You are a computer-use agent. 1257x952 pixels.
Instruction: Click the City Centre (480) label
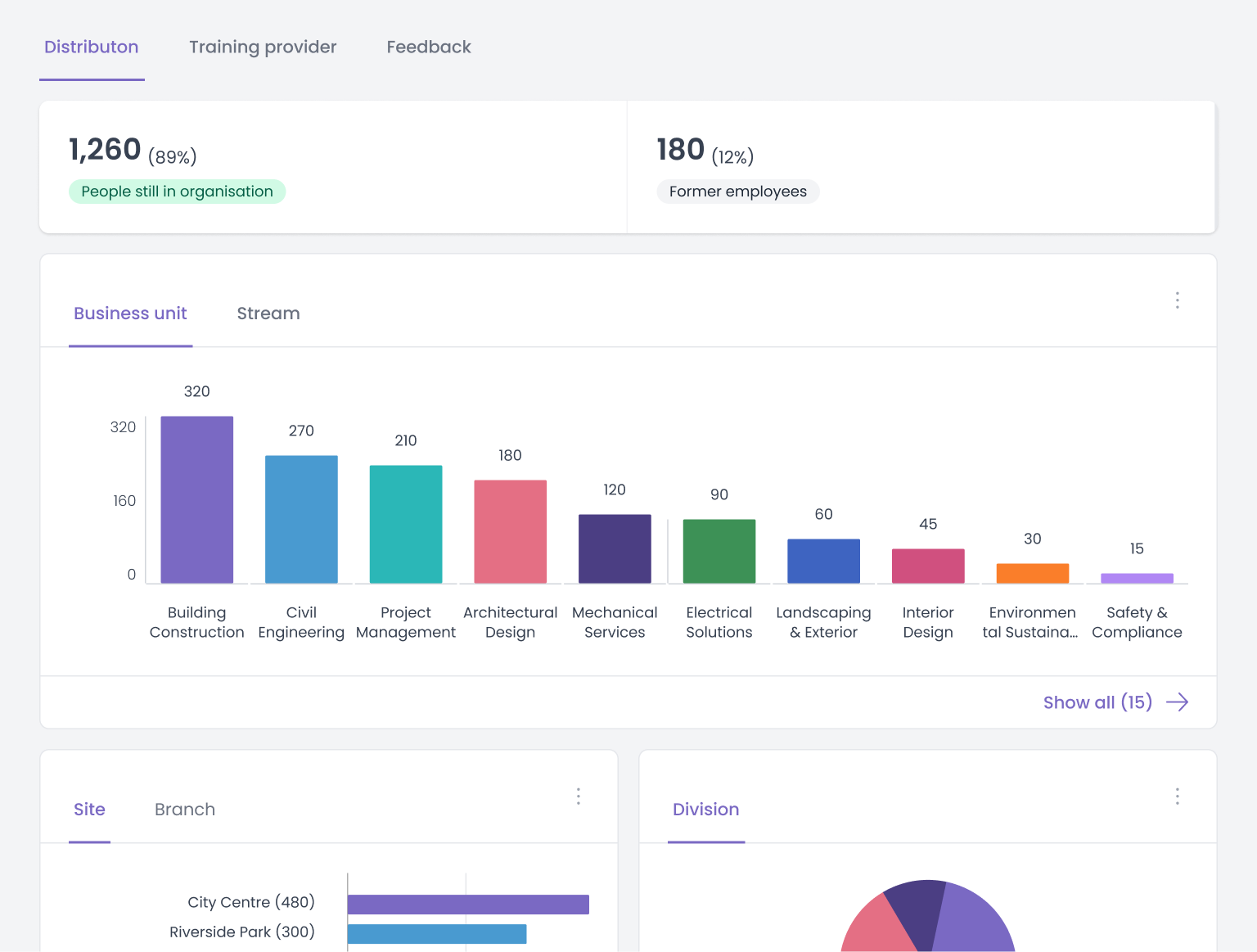click(251, 902)
